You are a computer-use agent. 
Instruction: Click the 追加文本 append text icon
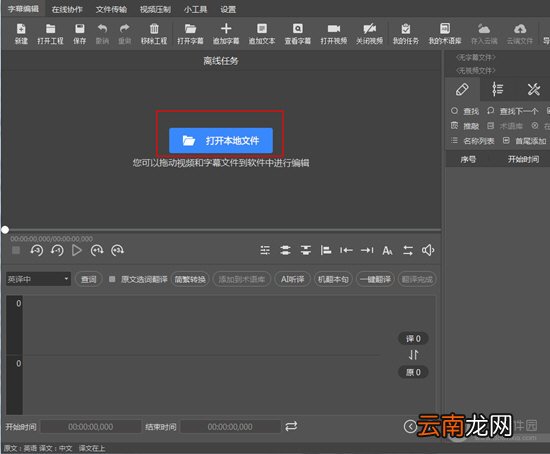262,34
